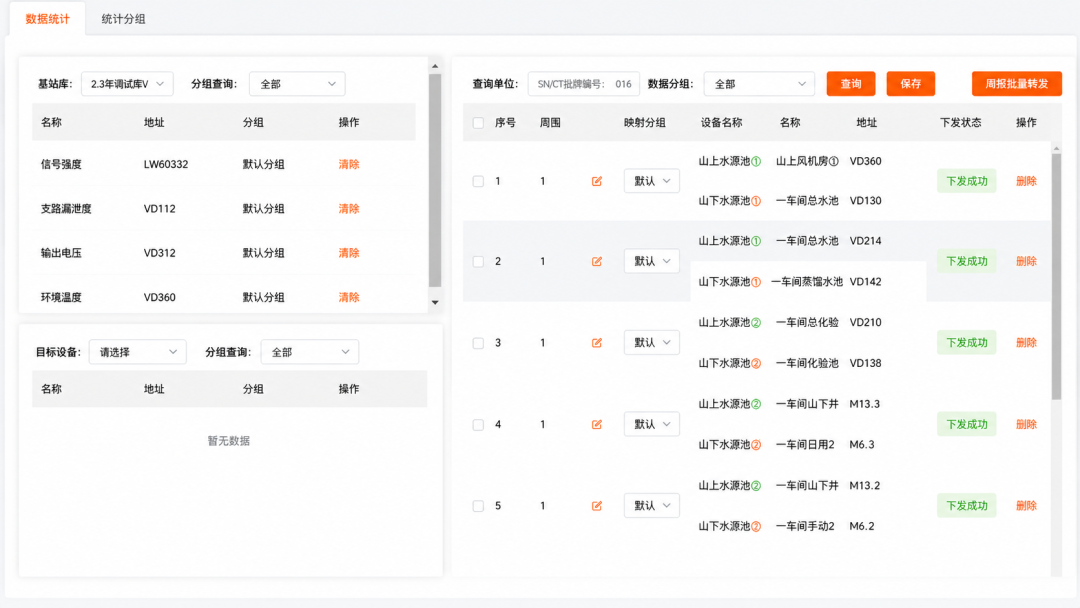Click 删除 link in row 5
The image size is (1080, 608).
[1026, 505]
